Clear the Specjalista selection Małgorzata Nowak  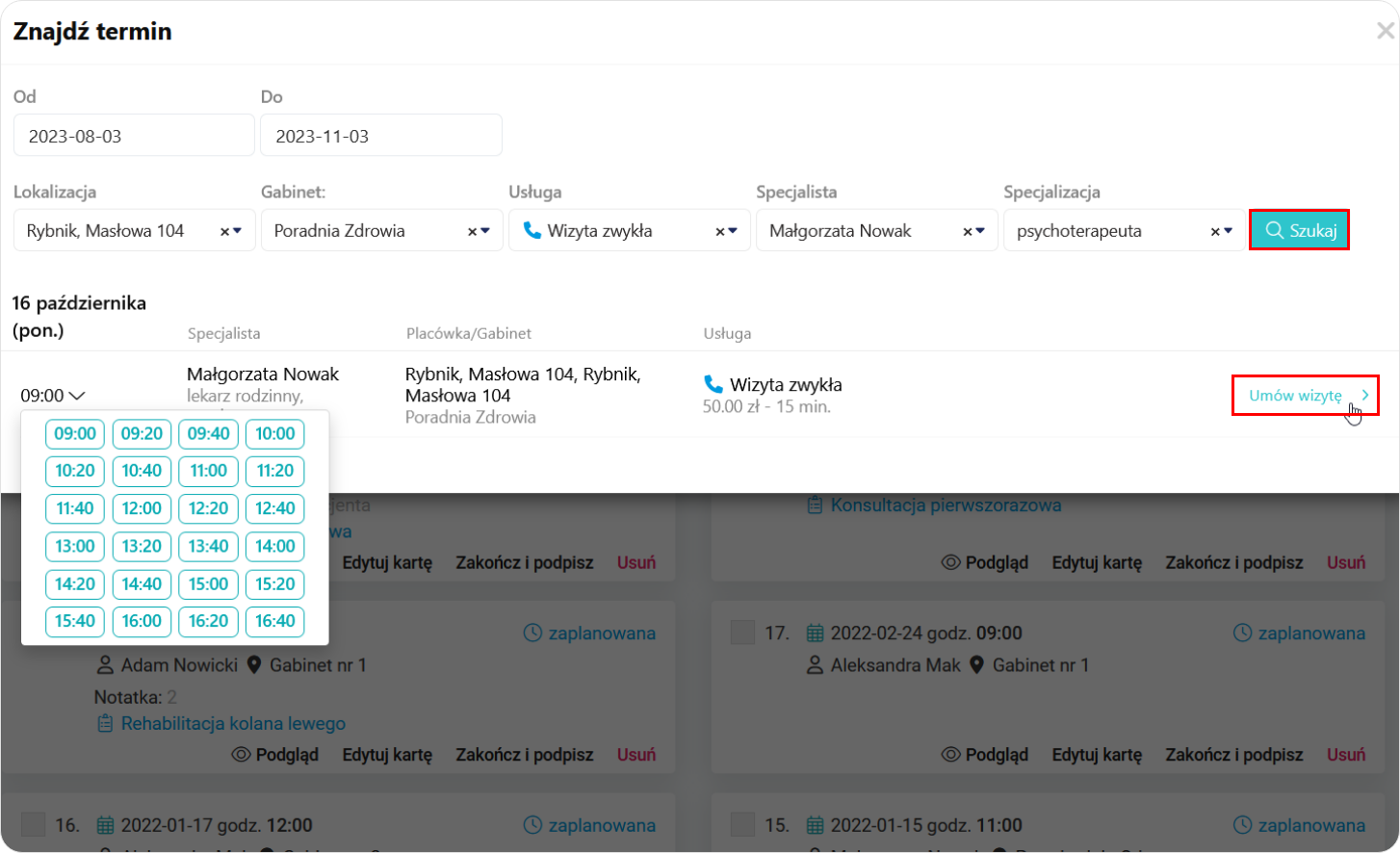click(967, 231)
